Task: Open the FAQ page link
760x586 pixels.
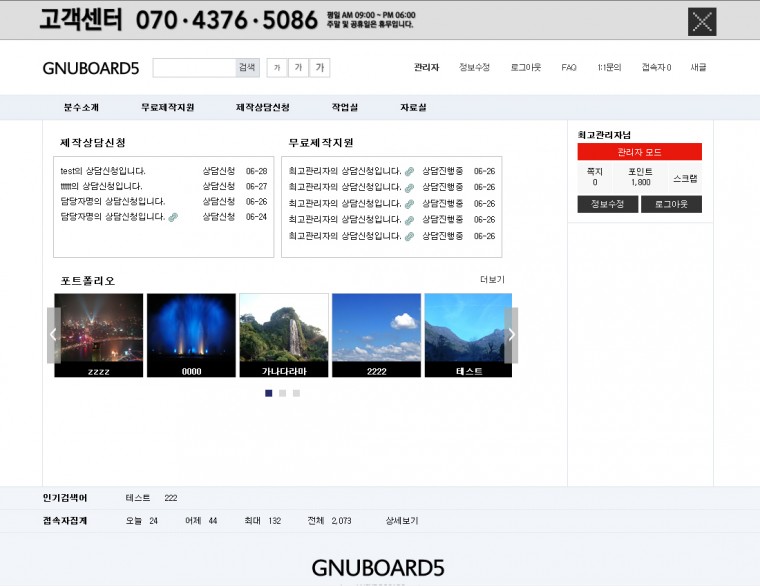Action: pyautogui.click(x=568, y=68)
